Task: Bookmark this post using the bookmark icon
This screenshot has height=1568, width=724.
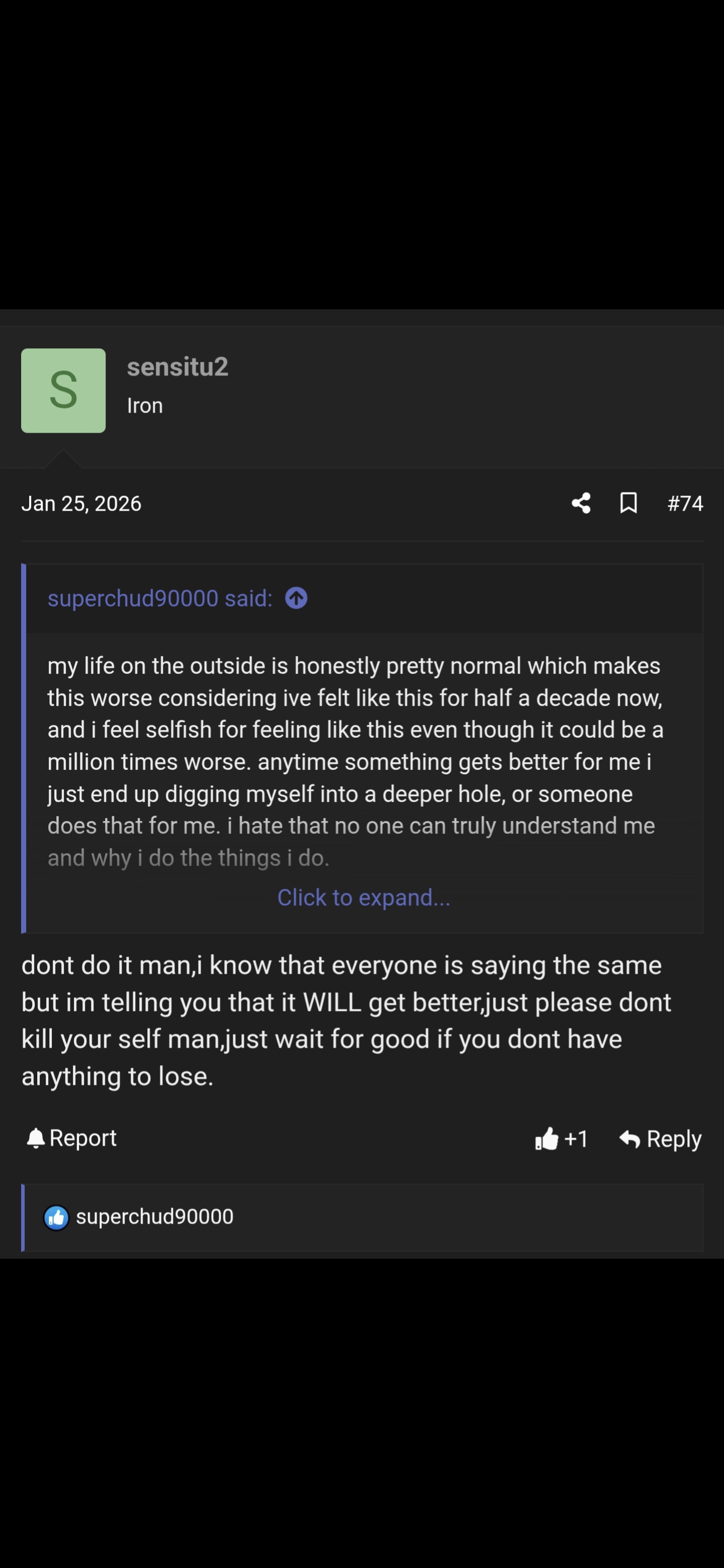Action: (x=628, y=504)
